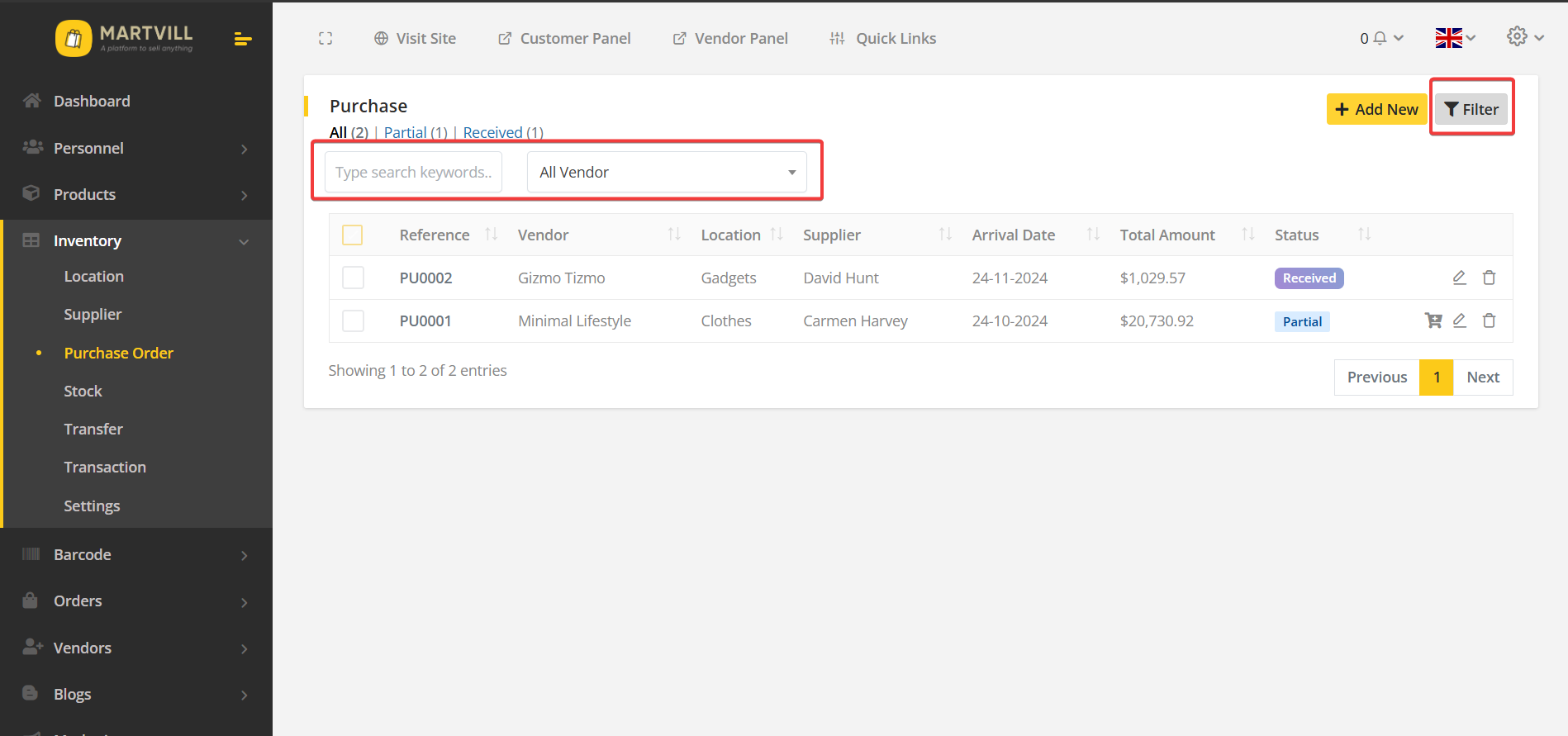Switch to the Partial (1) filter tab
The image size is (1568, 736).
416,132
